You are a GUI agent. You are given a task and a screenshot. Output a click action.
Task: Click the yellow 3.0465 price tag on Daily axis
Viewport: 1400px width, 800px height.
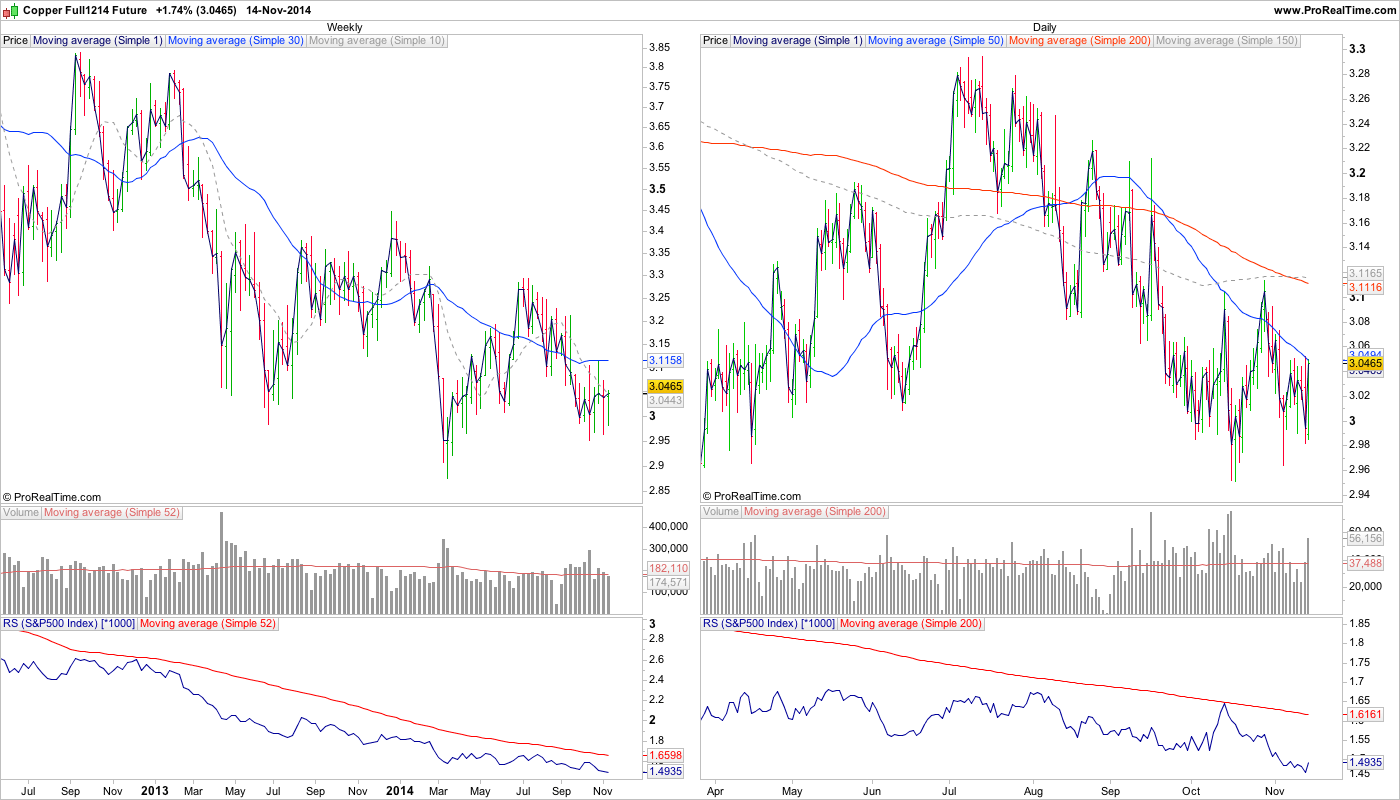coord(1365,365)
